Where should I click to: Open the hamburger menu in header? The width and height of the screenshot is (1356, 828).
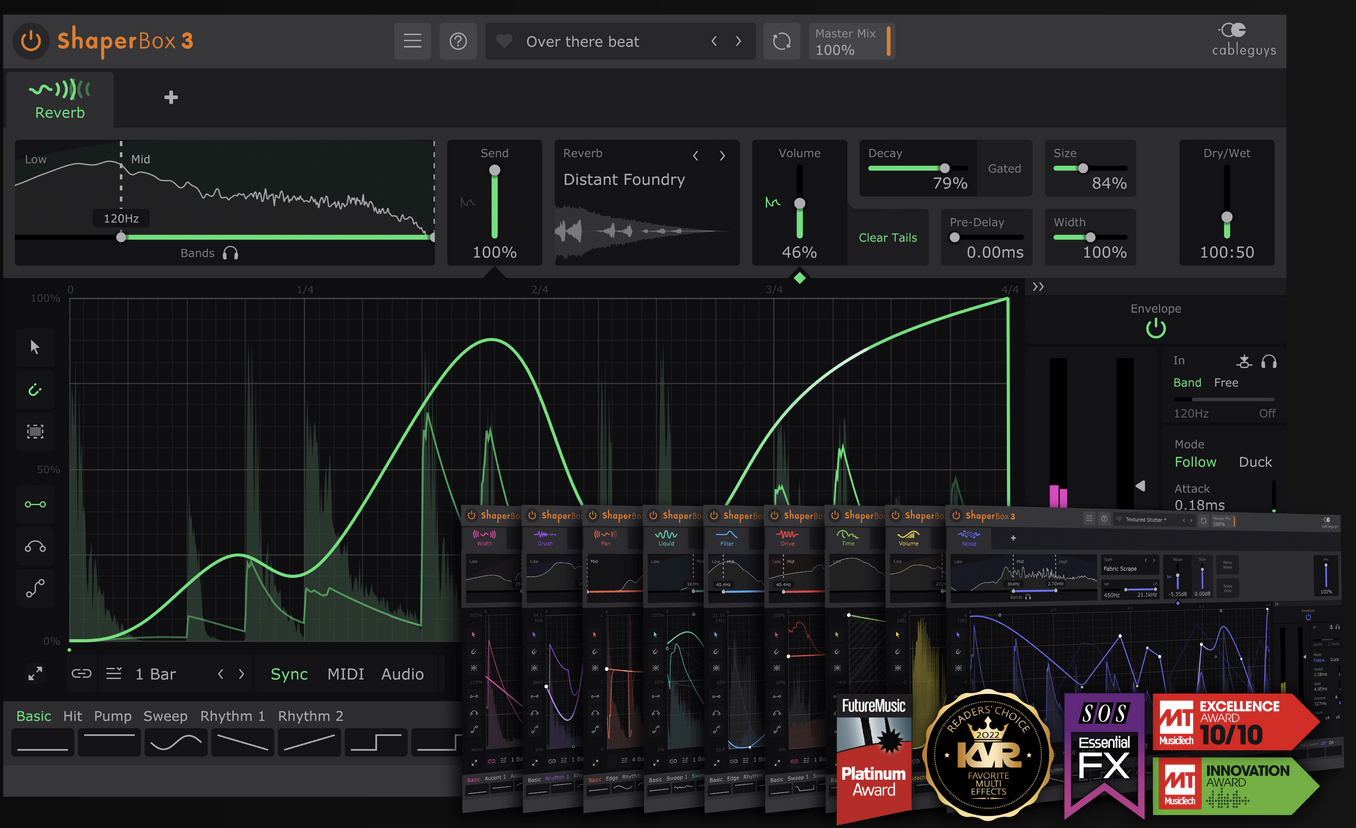[412, 41]
